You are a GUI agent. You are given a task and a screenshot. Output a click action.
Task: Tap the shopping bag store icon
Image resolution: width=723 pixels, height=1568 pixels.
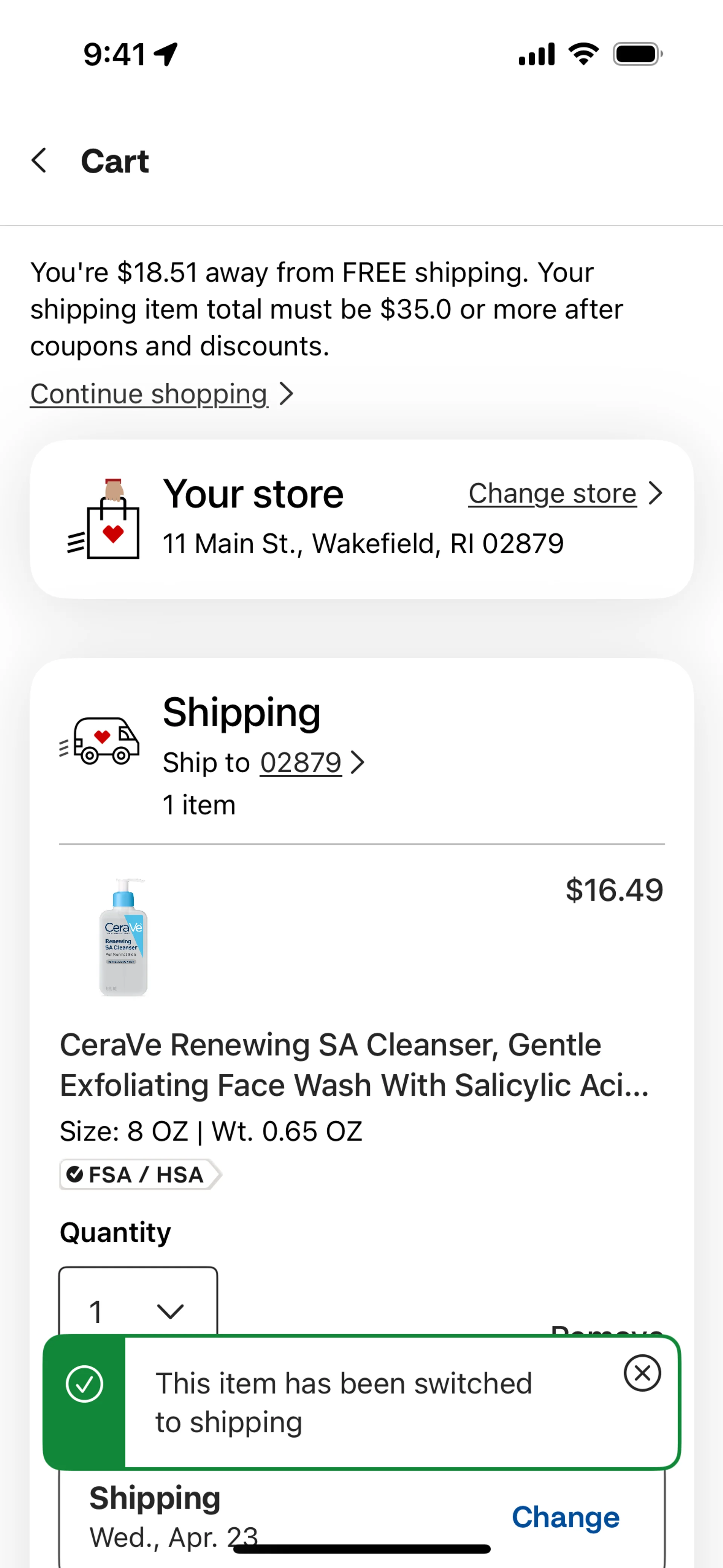coord(104,519)
